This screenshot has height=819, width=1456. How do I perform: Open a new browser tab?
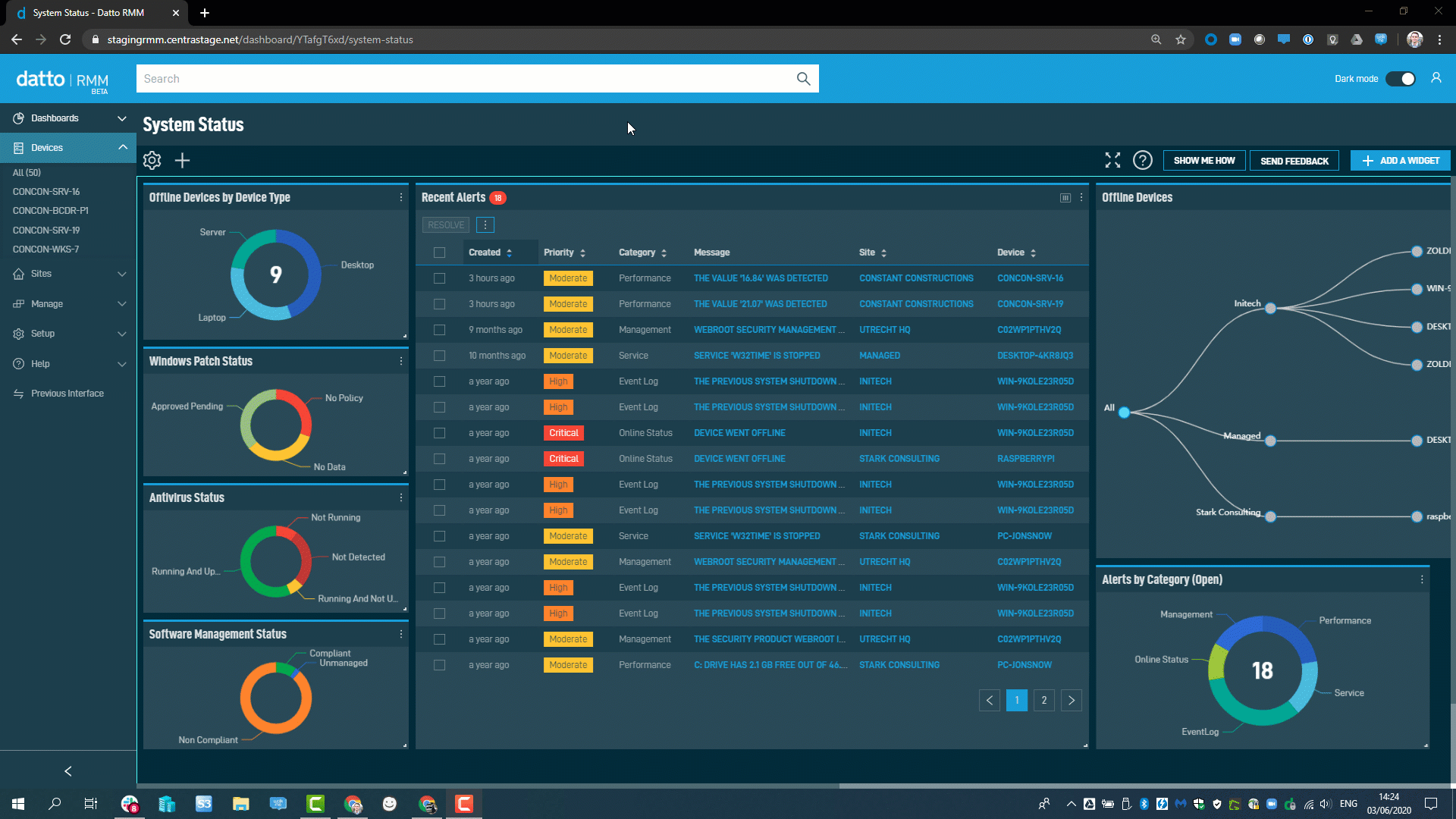click(x=205, y=13)
